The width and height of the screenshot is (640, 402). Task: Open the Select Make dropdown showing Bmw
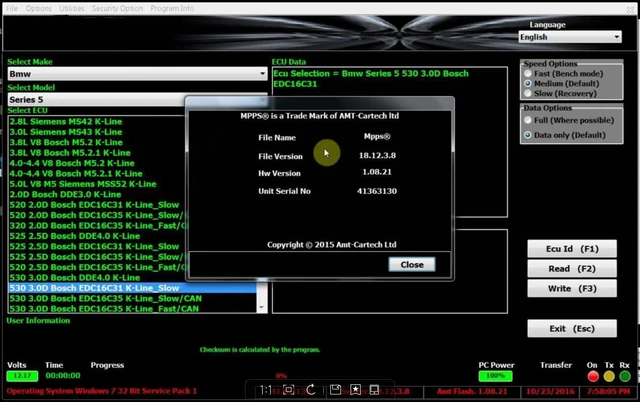pyautogui.click(x=137, y=74)
